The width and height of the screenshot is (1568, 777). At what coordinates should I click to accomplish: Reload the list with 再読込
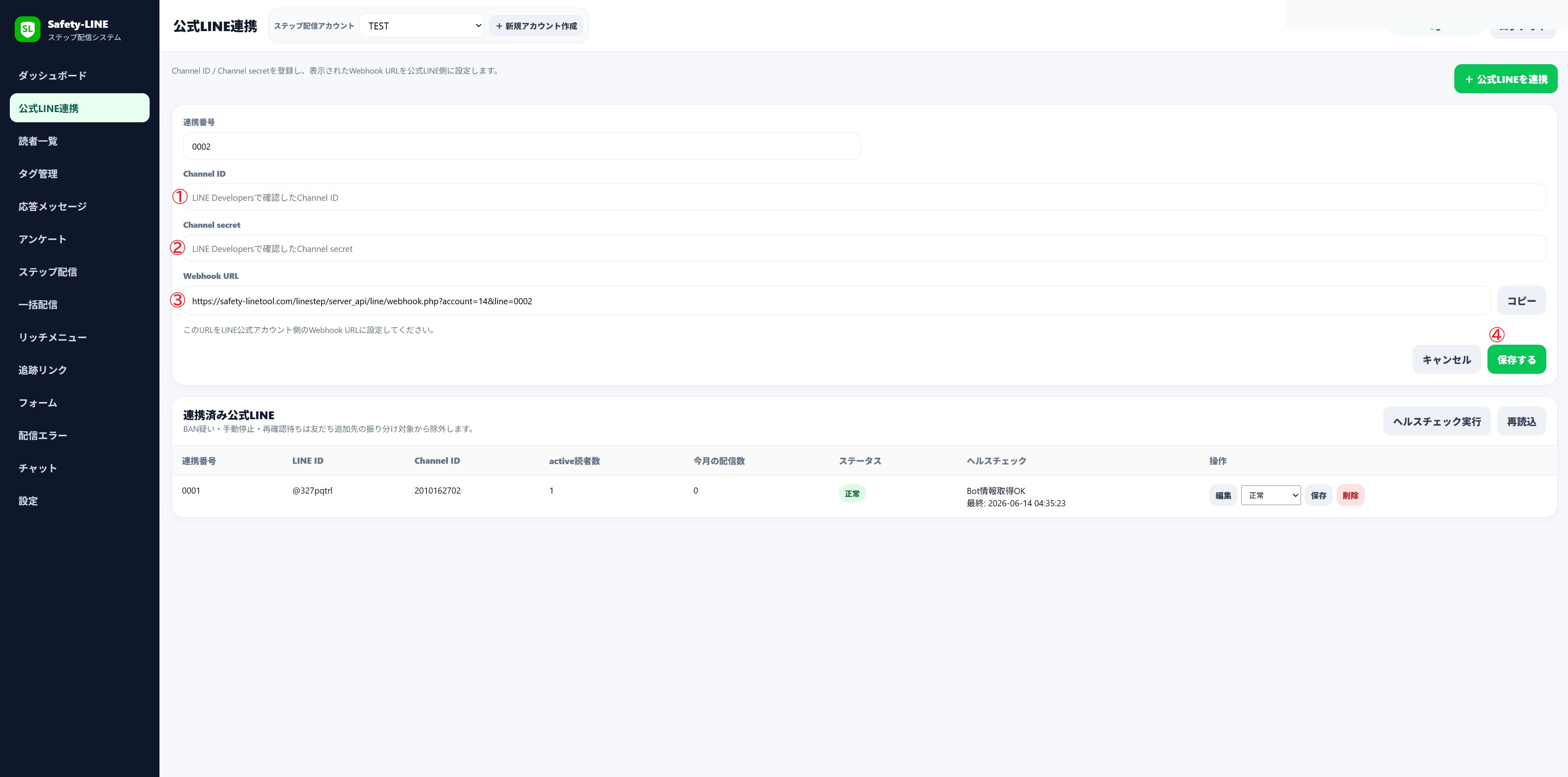[x=1521, y=421]
